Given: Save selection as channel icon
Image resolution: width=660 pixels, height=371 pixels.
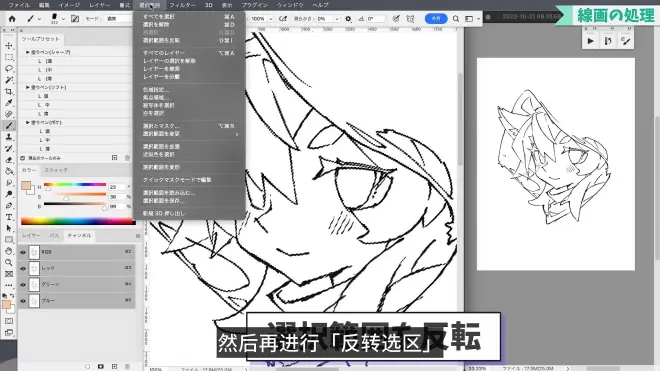Looking at the screenshot, I should [x=101, y=366].
